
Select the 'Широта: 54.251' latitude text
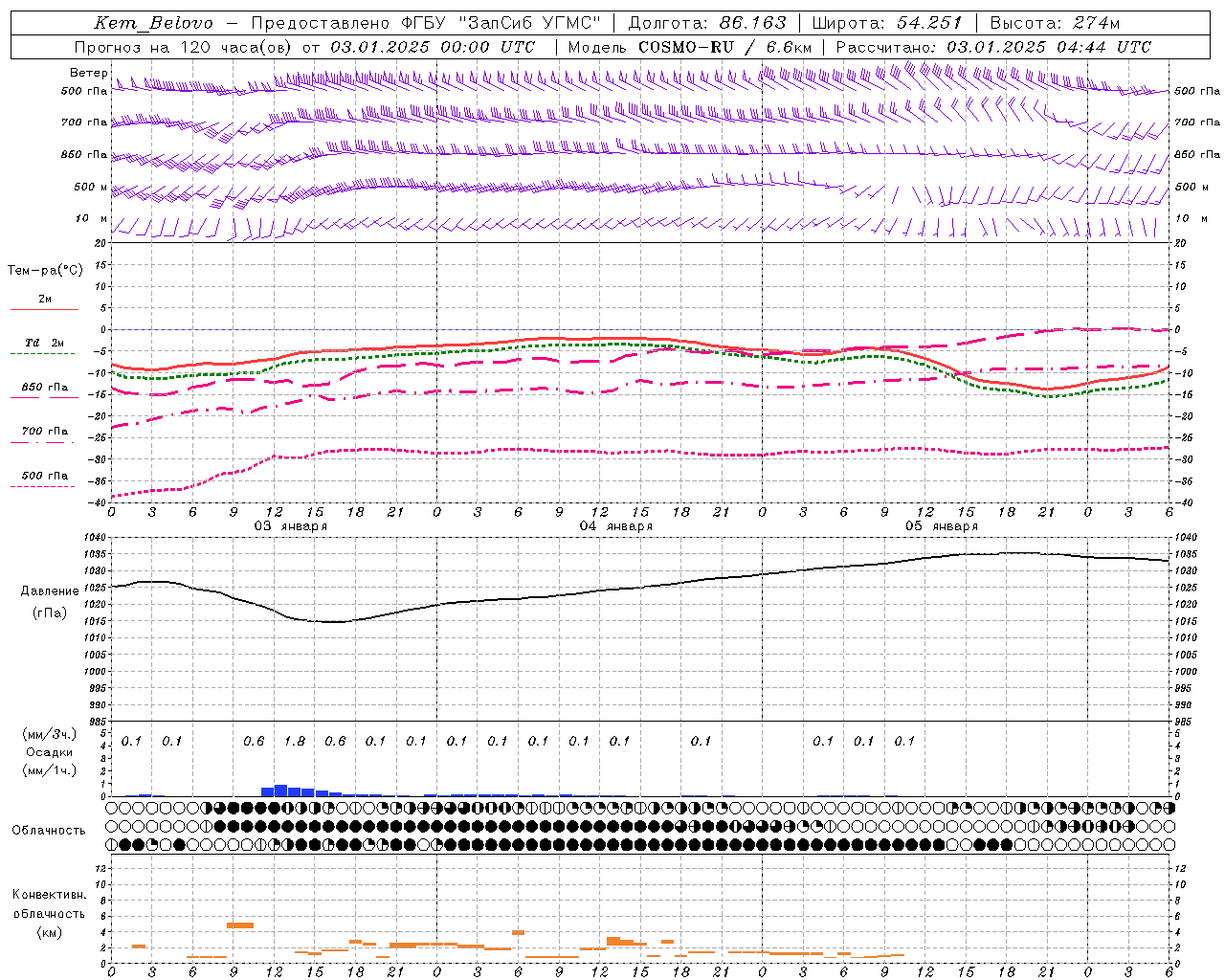coord(887,23)
